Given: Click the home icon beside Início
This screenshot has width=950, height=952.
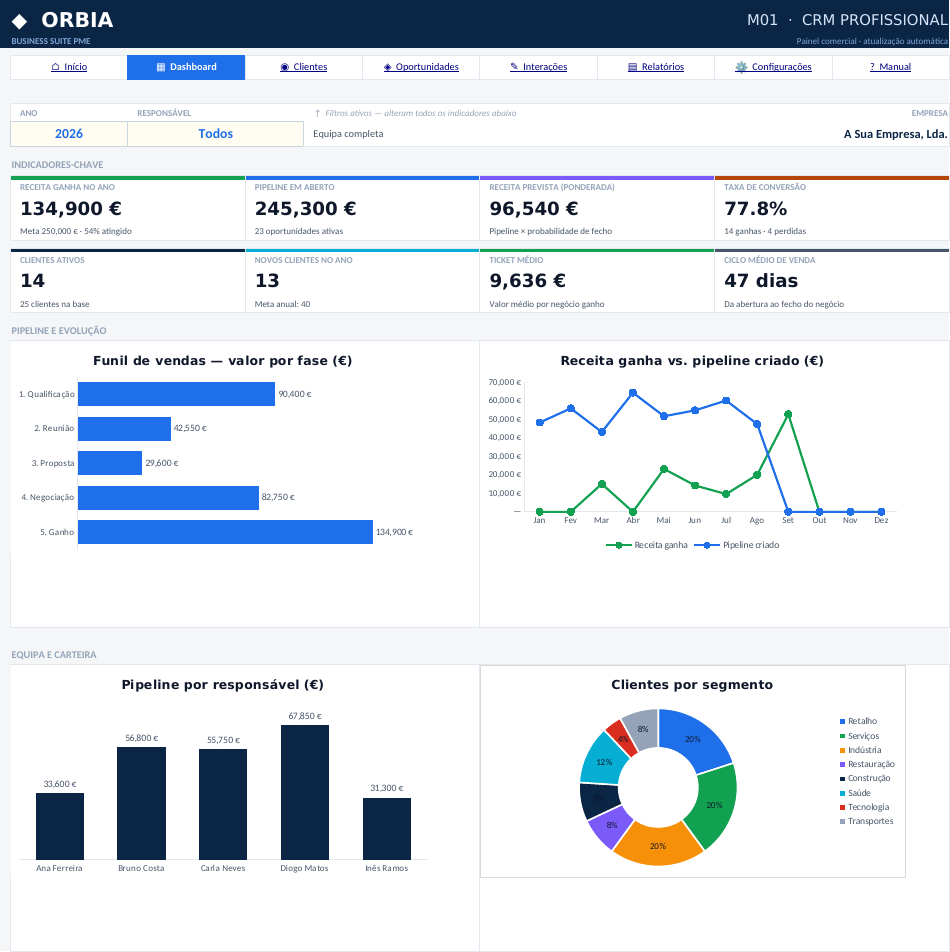Looking at the screenshot, I should [55, 67].
